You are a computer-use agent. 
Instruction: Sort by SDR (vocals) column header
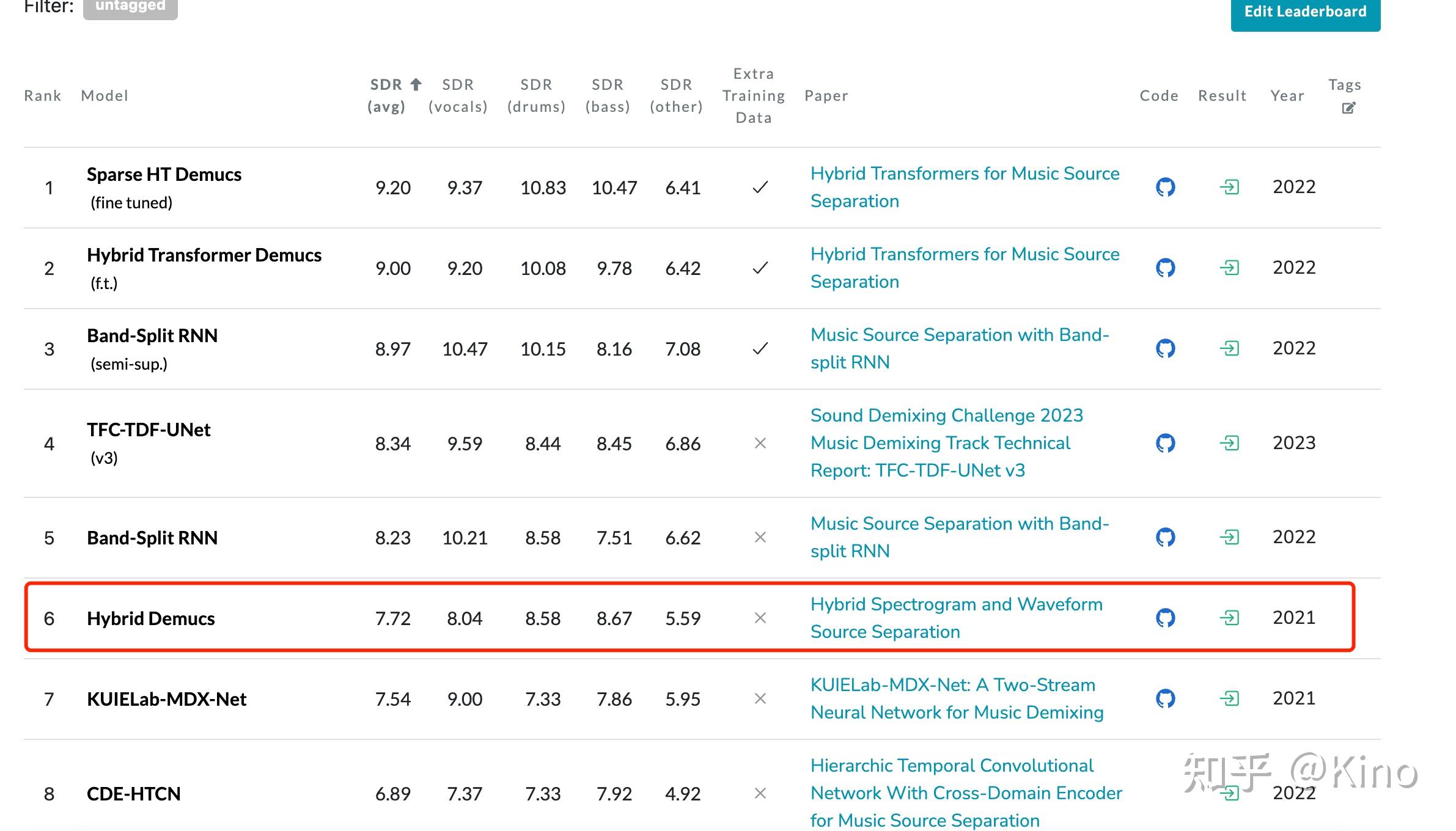pyautogui.click(x=458, y=95)
